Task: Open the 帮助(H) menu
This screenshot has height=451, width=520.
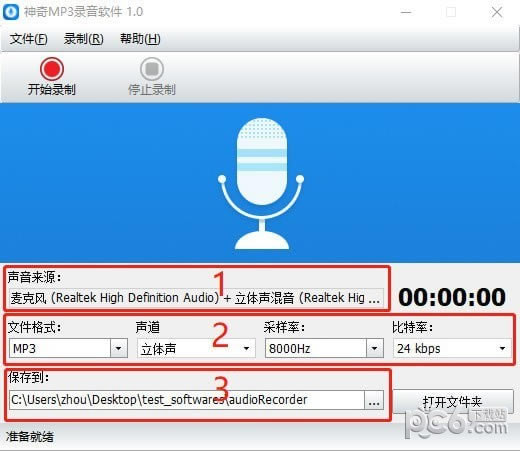Action: click(140, 39)
